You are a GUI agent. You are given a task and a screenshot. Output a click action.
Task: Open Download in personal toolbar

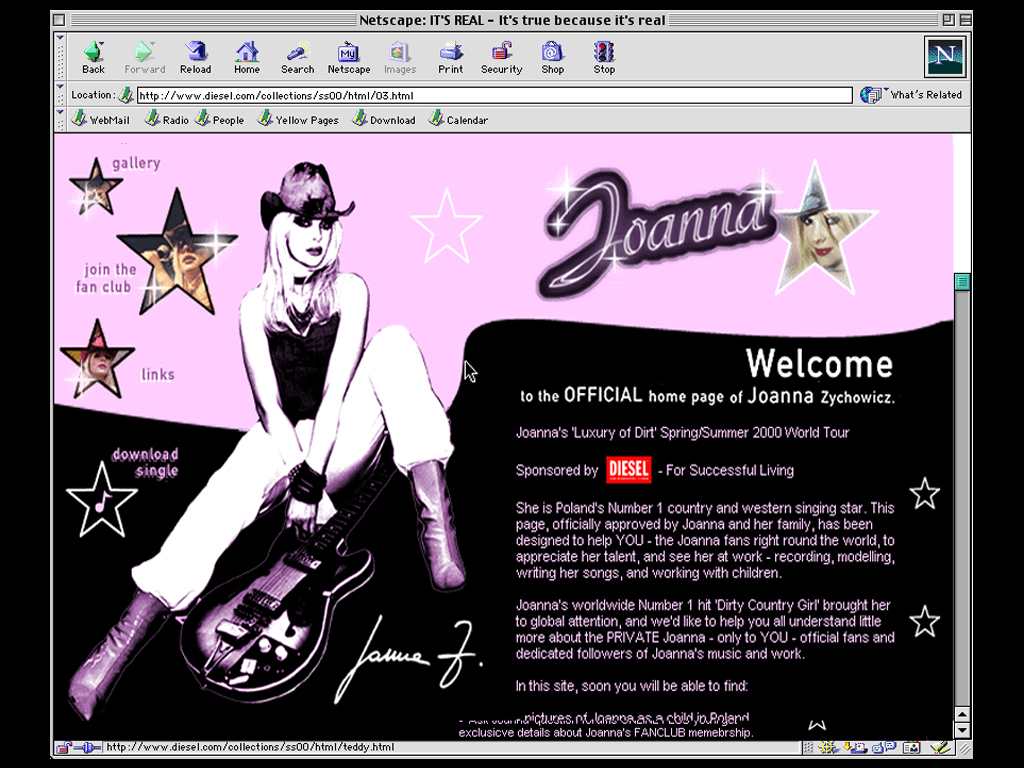[x=383, y=120]
